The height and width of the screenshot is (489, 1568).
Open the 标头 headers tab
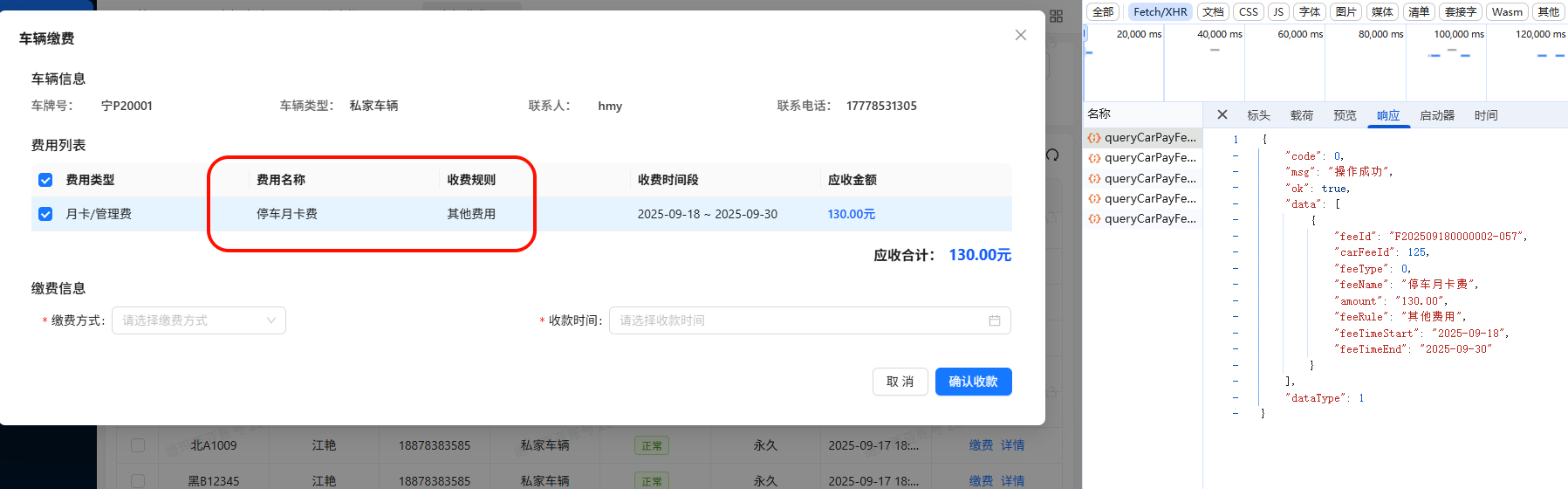tap(1258, 115)
